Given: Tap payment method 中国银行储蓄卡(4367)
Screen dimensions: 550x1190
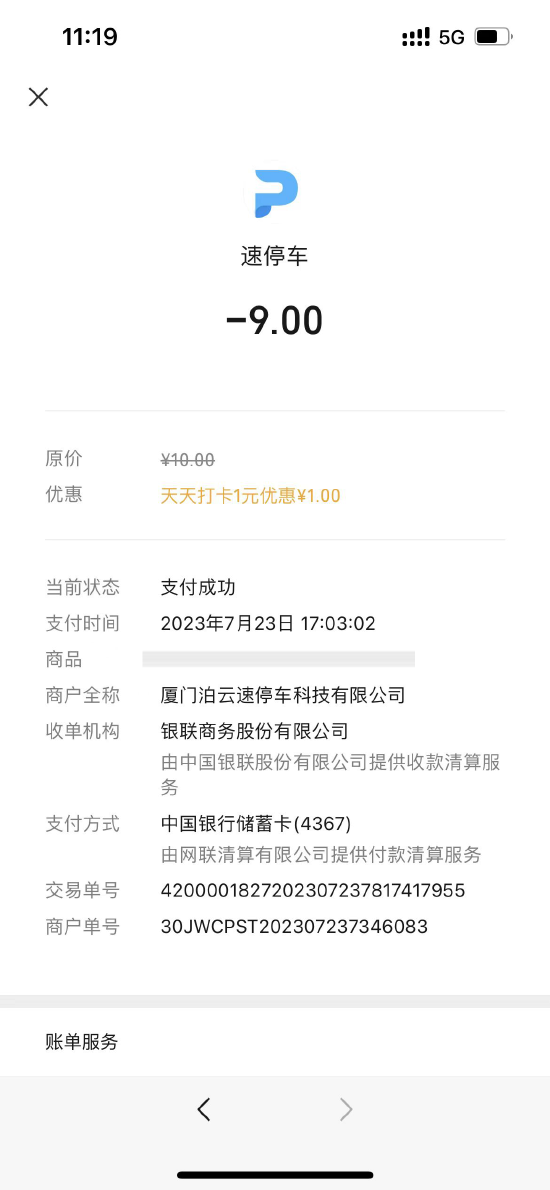Looking at the screenshot, I should pyautogui.click(x=256, y=823).
